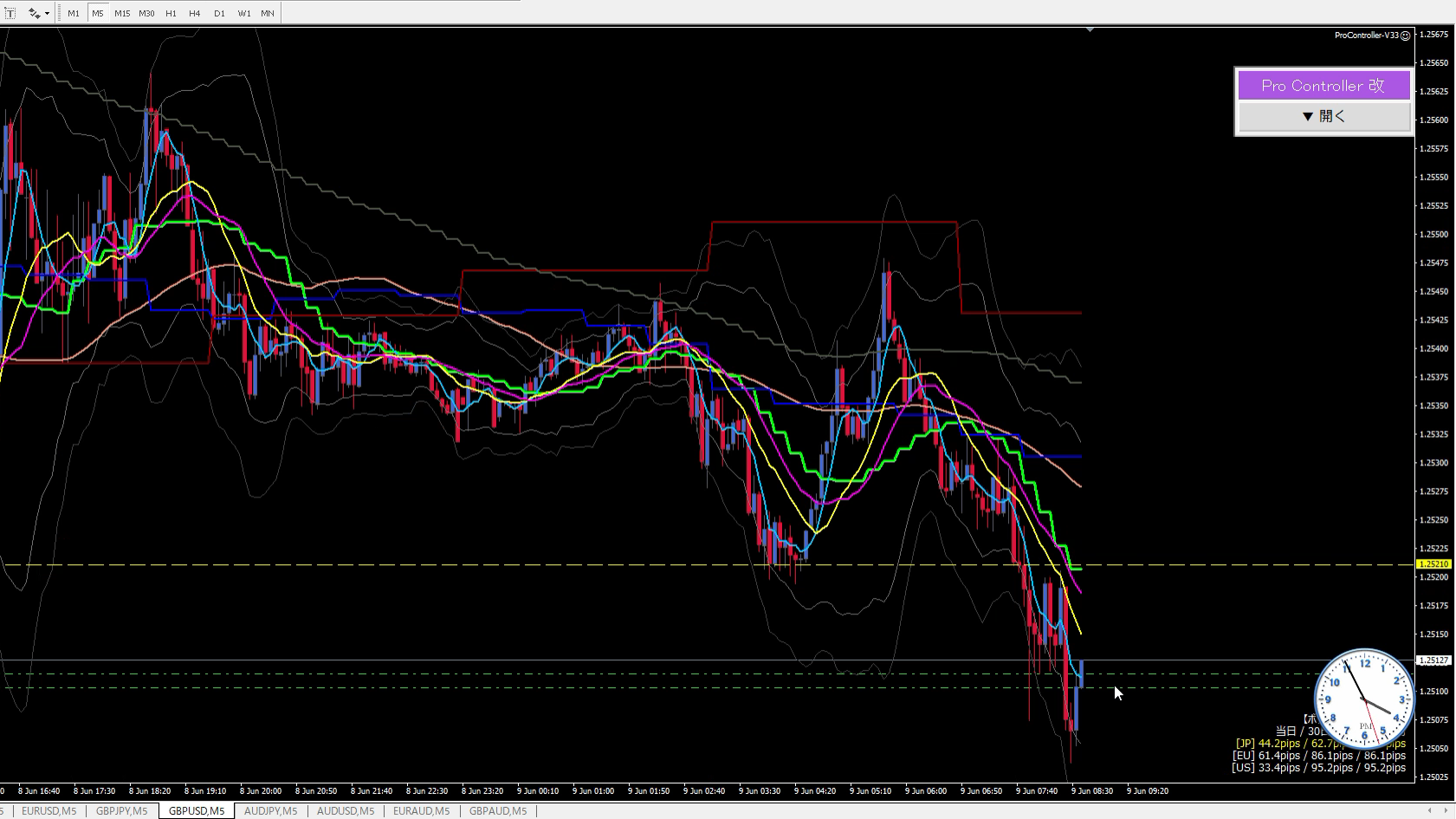The width and height of the screenshot is (1456, 819).
Task: Switch chart to M1 timeframe
Action: (74, 13)
